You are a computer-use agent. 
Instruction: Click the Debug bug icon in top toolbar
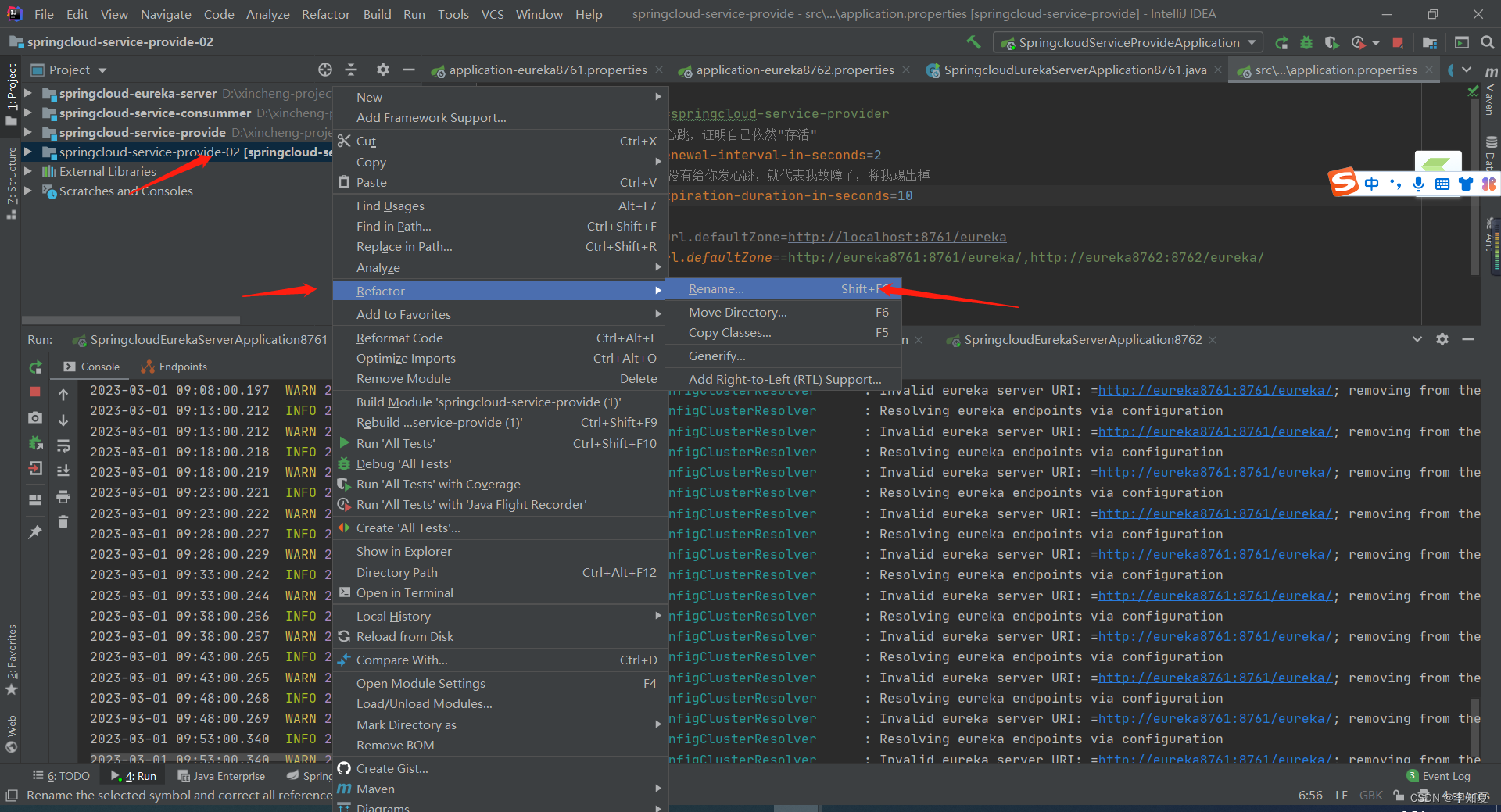(1306, 43)
